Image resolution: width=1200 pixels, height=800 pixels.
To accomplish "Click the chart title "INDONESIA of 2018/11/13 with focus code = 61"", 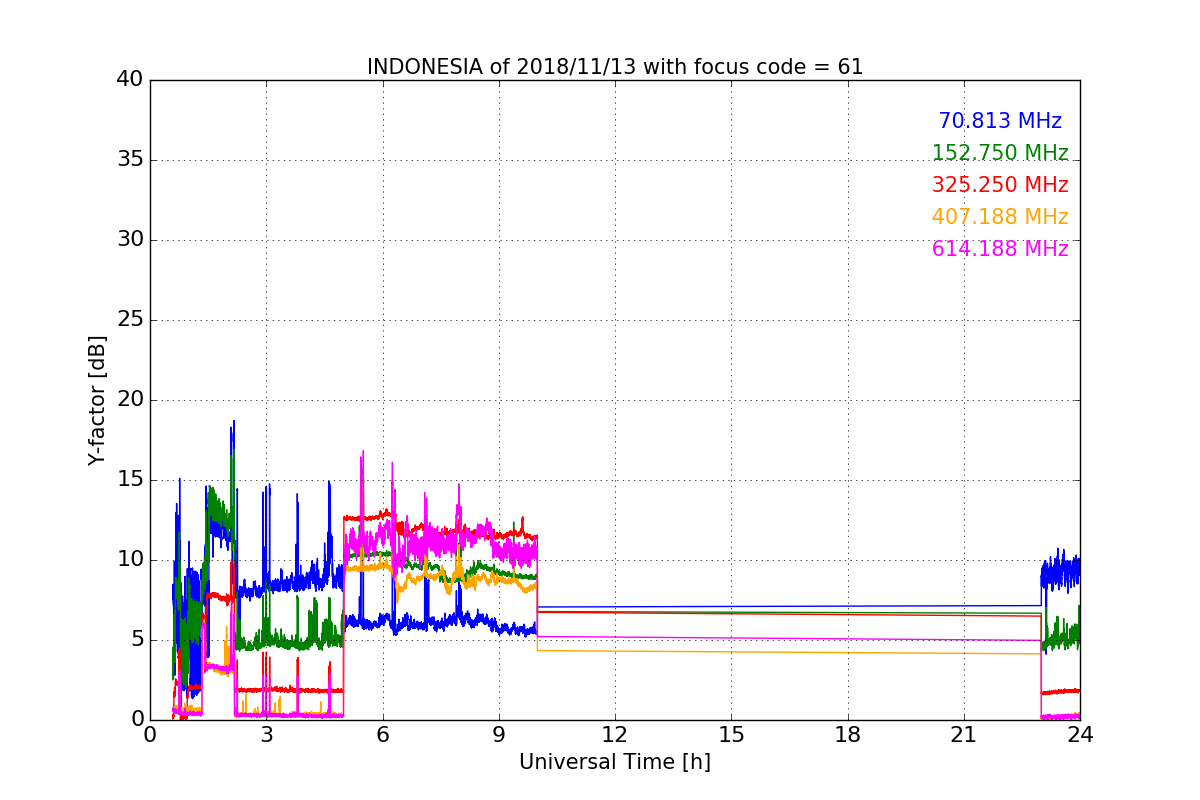I will tap(615, 67).
